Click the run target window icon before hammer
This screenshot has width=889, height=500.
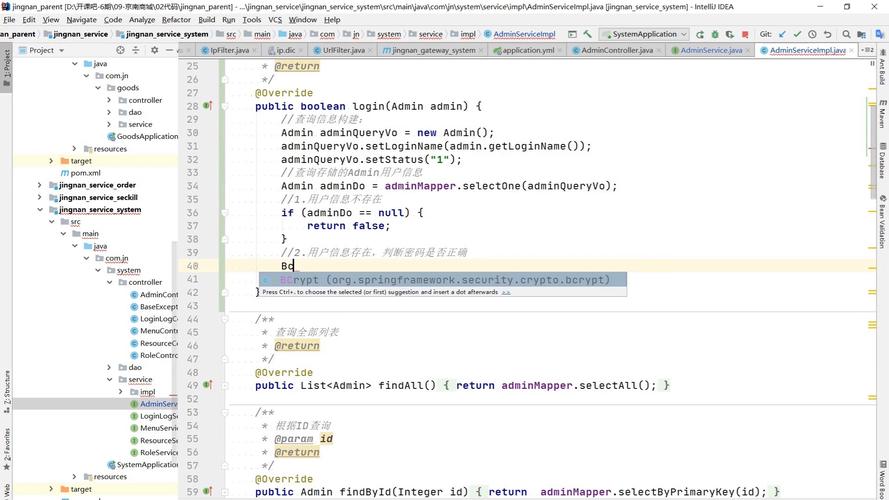coord(572,34)
